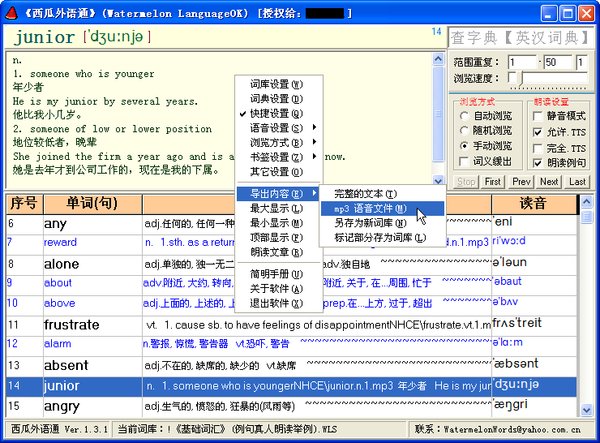The height and width of the screenshot is (443, 600).
Task: Open 词库设置 from context menu
Action: [x=276, y=83]
